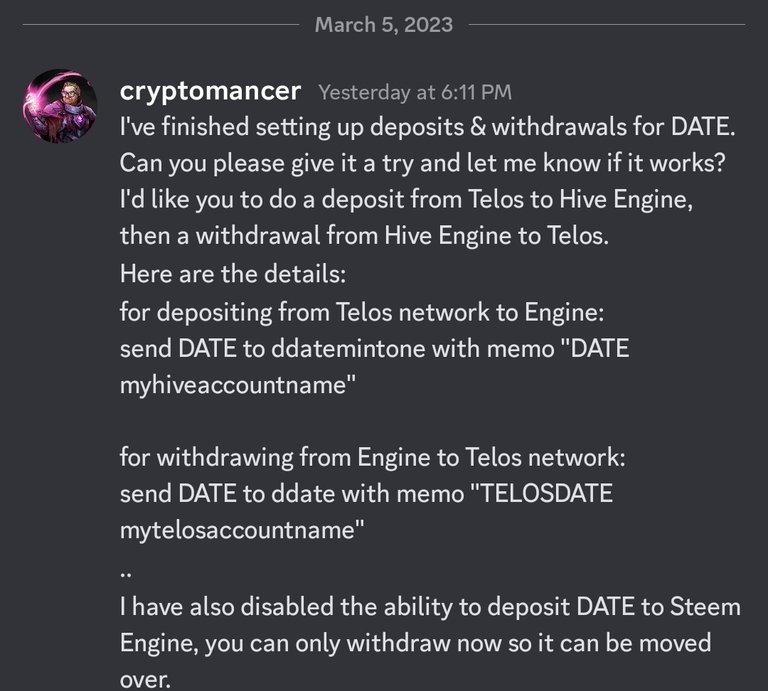Click the March 5, 2023 date divider
Viewport: 768px width, 691px height.
pyautogui.click(x=384, y=24)
